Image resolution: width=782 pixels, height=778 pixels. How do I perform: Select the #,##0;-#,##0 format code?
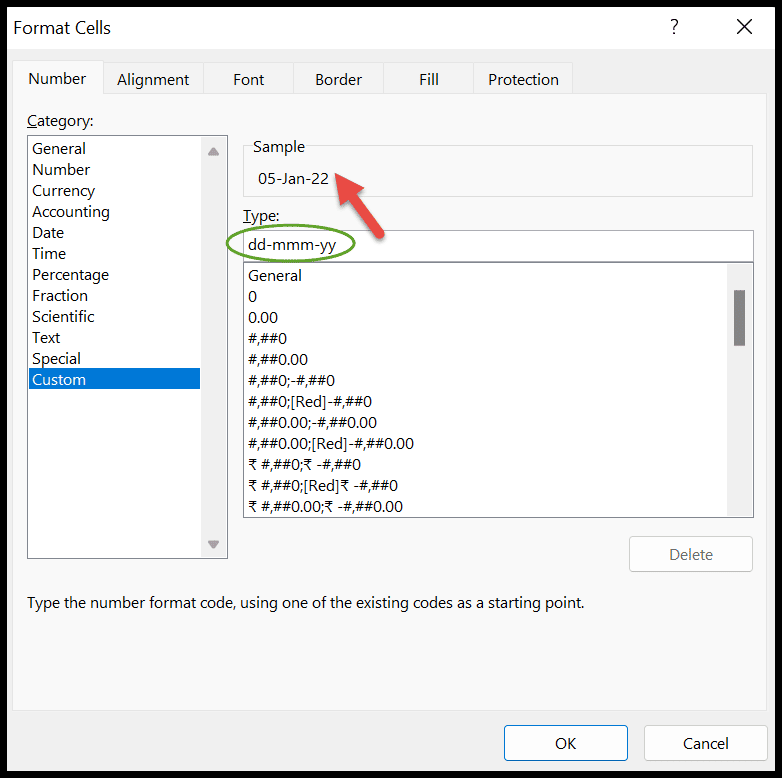click(485, 381)
